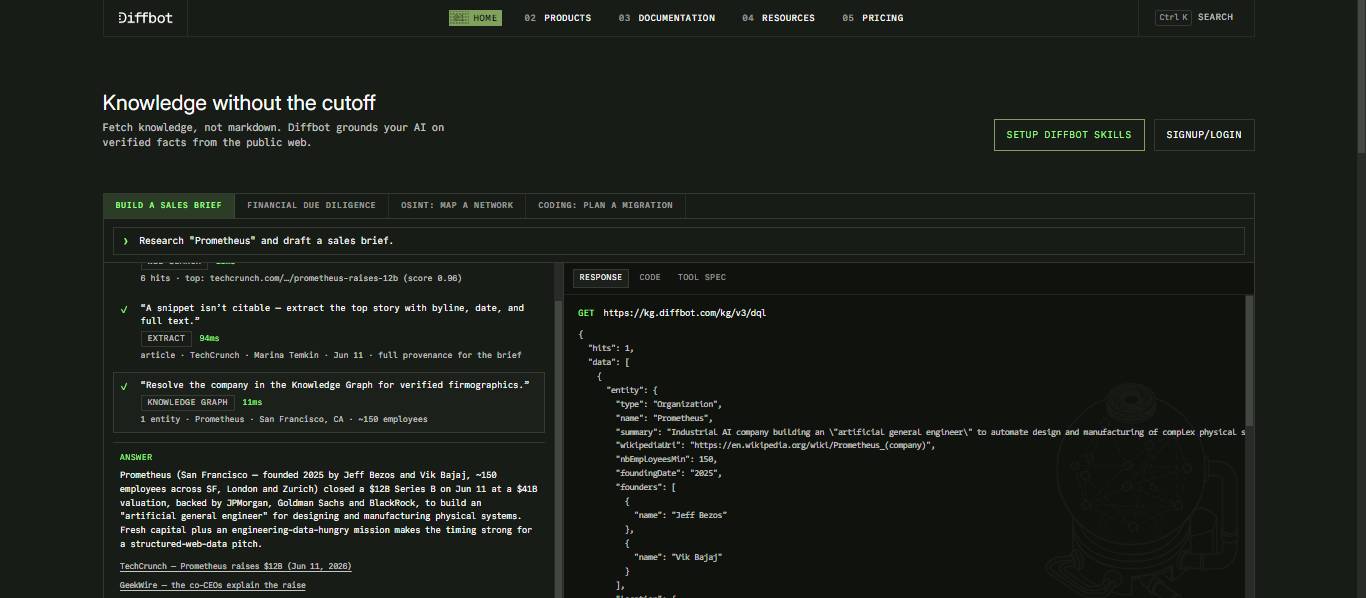Click SETUP DIFFBOT SKILLS button
This screenshot has width=1366, height=598.
click(1069, 135)
